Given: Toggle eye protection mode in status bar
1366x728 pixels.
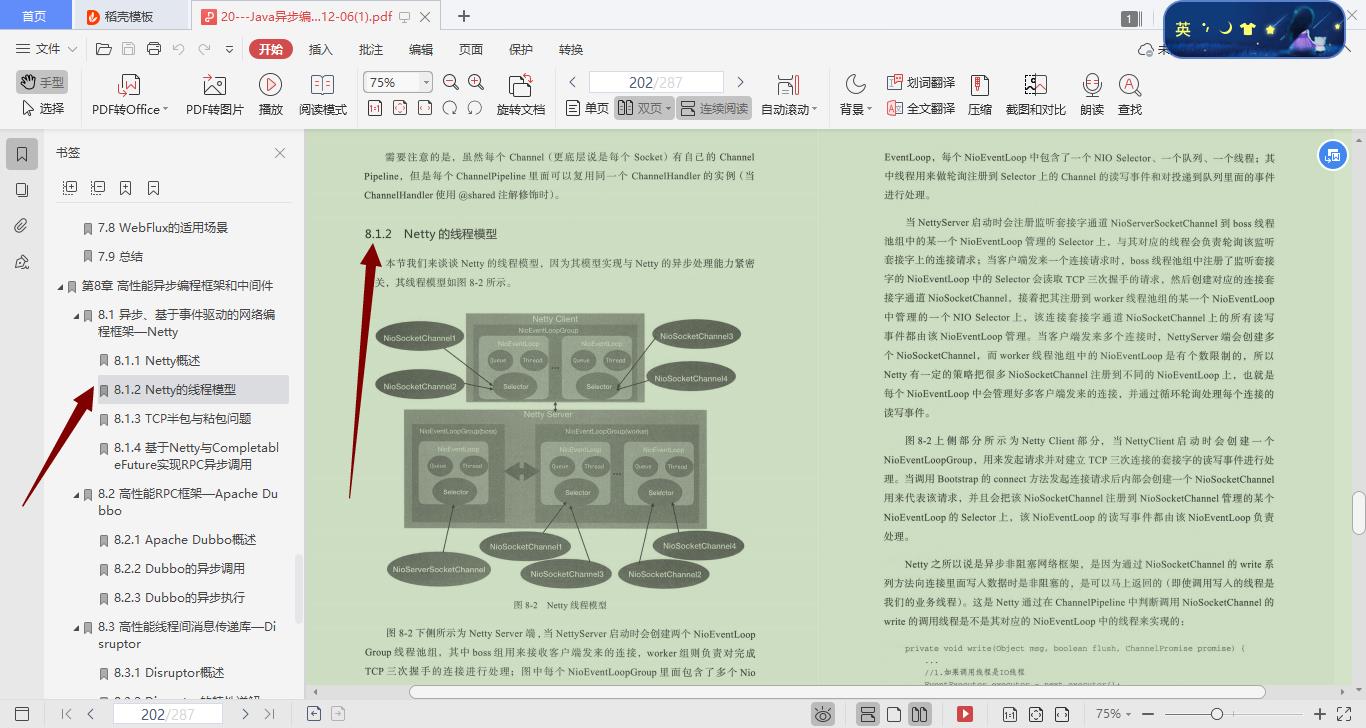Looking at the screenshot, I should pos(823,714).
